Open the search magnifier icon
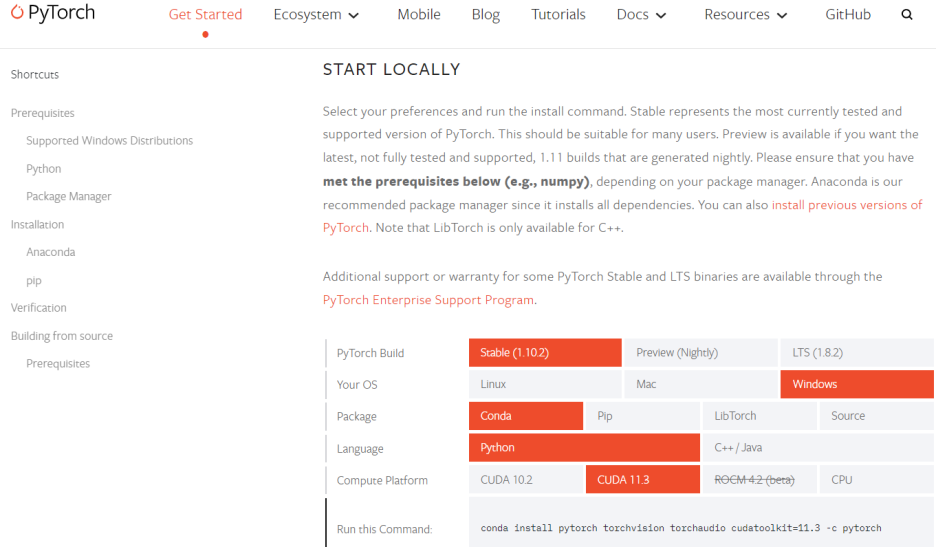This screenshot has height=547, width=936. tap(907, 15)
